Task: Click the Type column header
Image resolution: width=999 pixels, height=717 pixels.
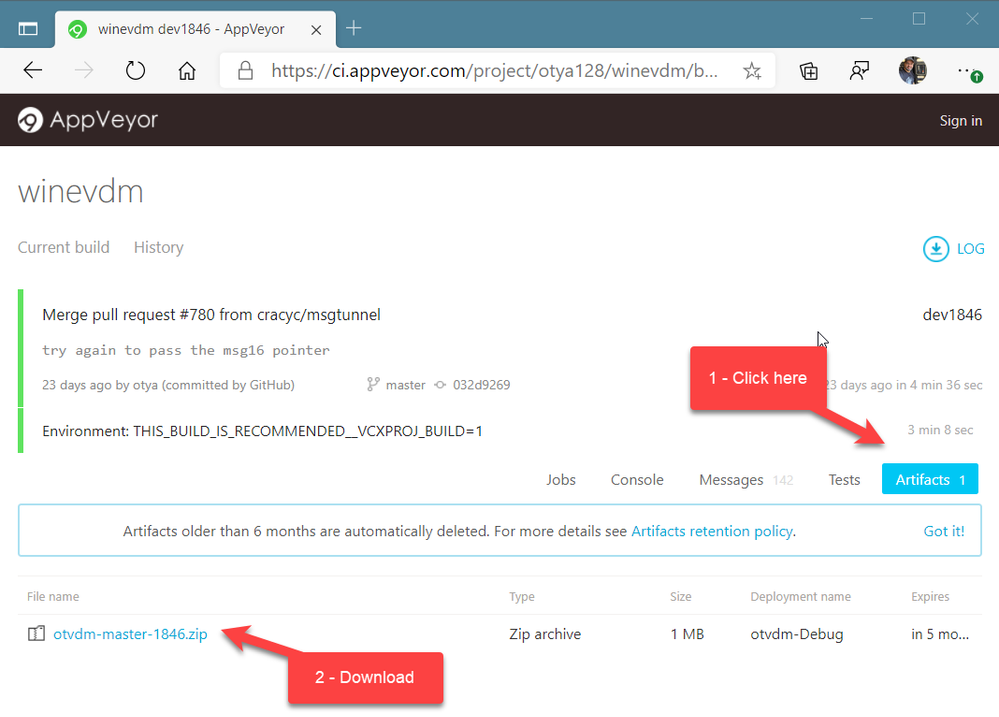Action: click(521, 597)
